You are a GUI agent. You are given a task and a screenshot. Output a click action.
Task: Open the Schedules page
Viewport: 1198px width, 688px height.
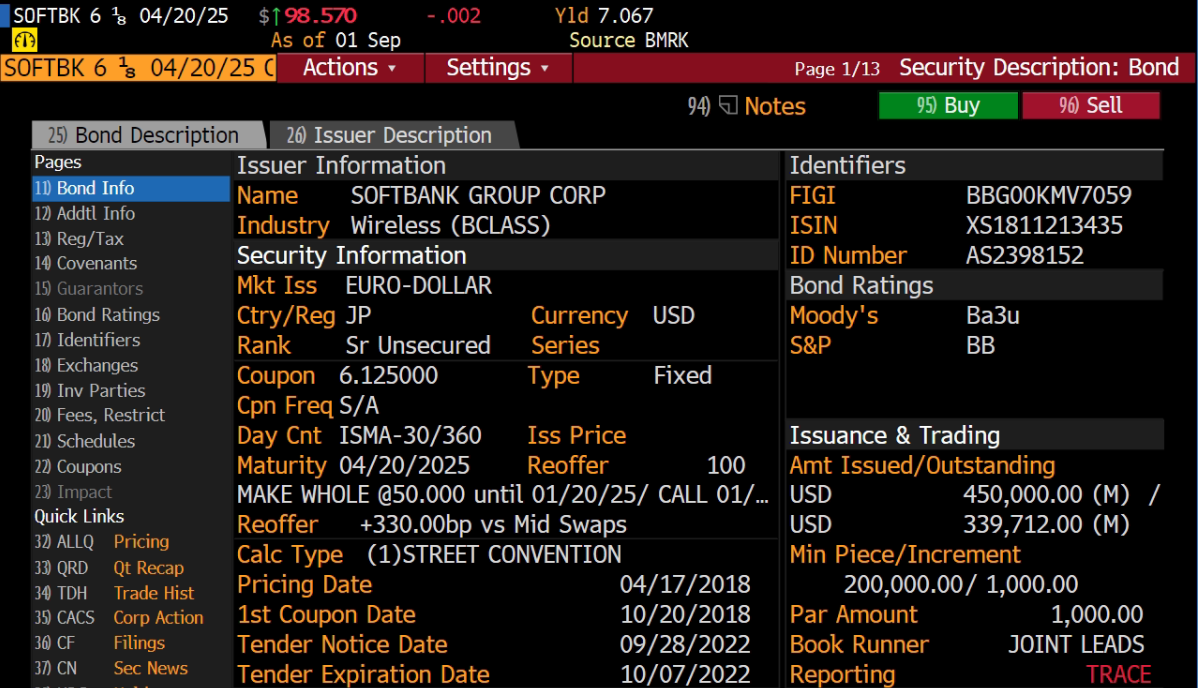pos(131,441)
